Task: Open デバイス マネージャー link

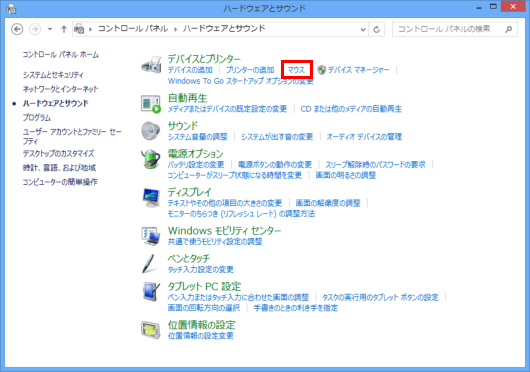Action: click(x=358, y=70)
